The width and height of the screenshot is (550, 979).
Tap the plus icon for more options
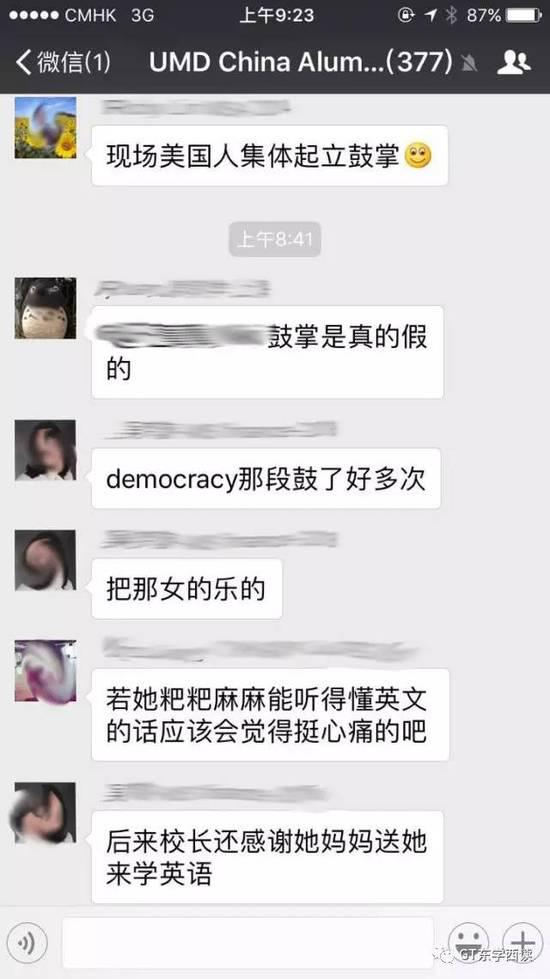(523, 942)
